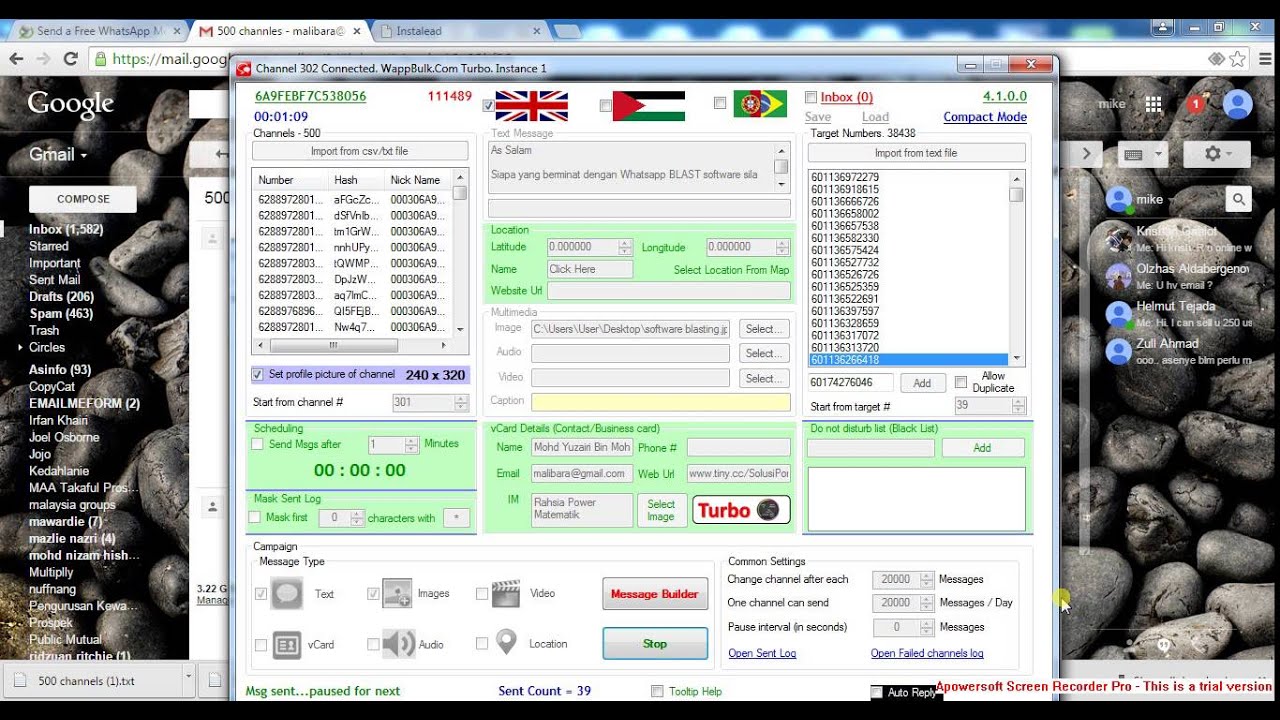
Task: Uncheck Set profile picture of channel
Action: pyautogui.click(x=258, y=375)
